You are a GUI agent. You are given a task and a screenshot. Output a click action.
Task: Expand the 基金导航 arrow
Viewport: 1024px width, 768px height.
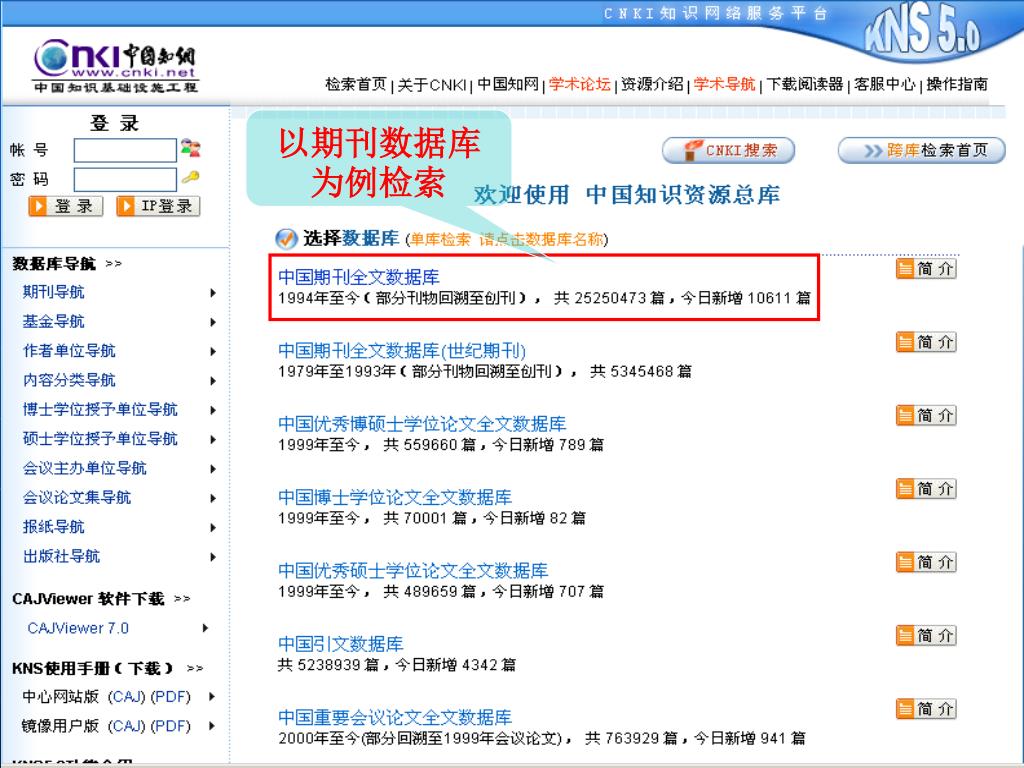point(213,322)
